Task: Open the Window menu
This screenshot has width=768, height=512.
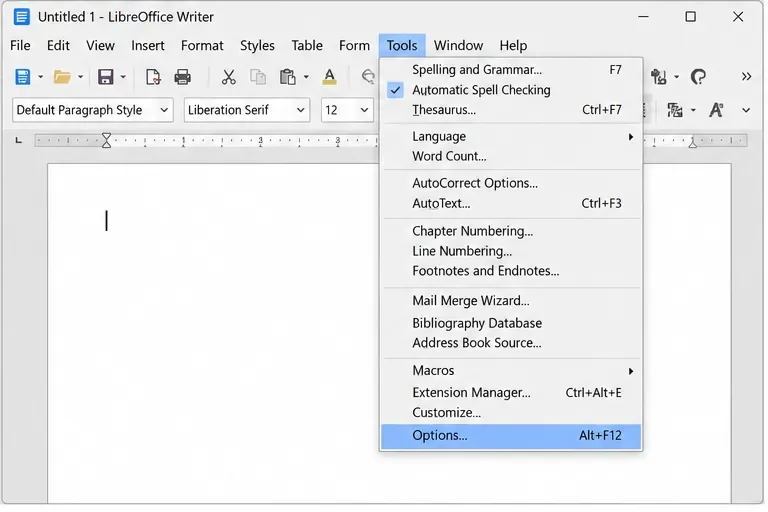Action: pos(458,46)
